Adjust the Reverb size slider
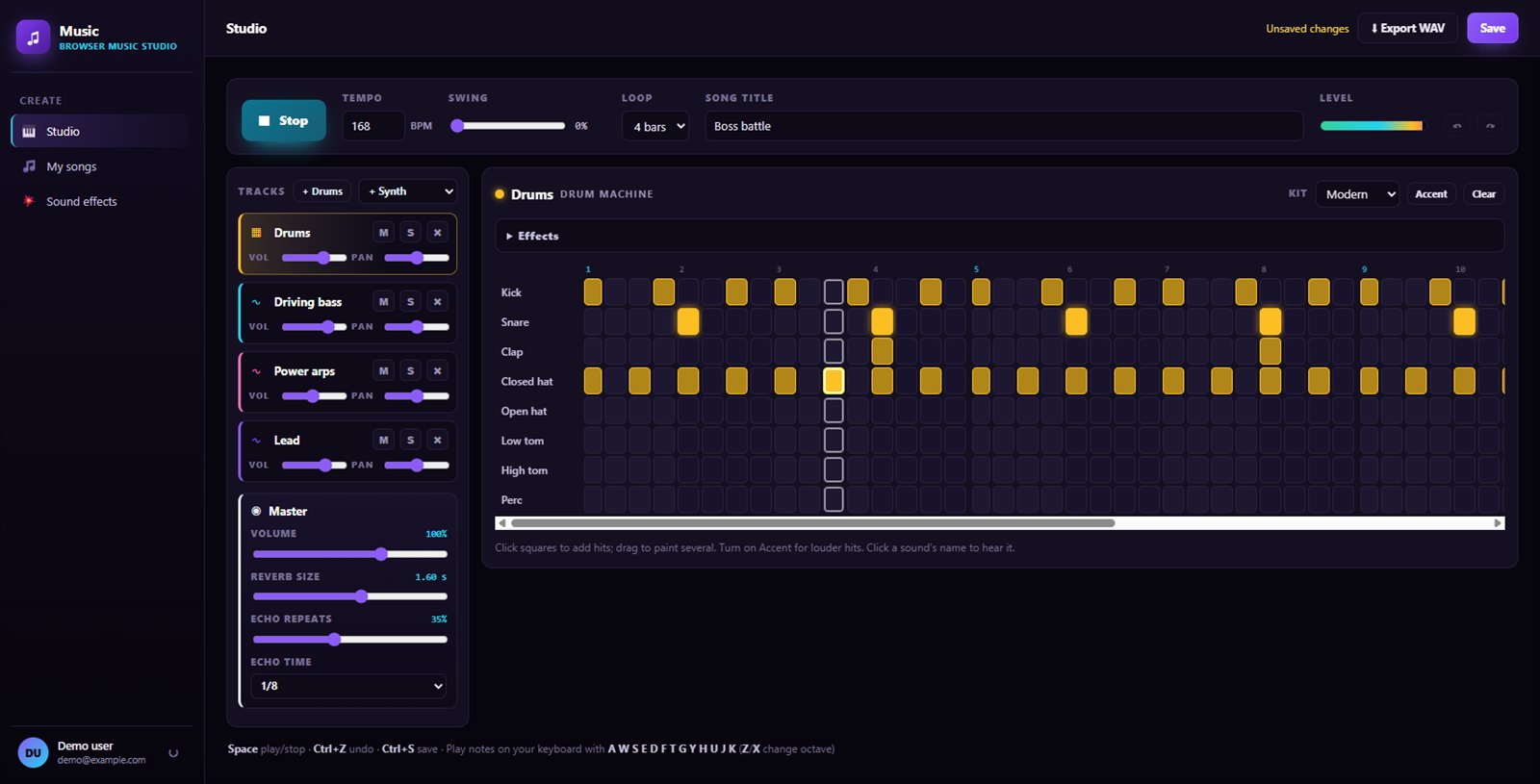Image resolution: width=1540 pixels, height=784 pixels. [349, 596]
